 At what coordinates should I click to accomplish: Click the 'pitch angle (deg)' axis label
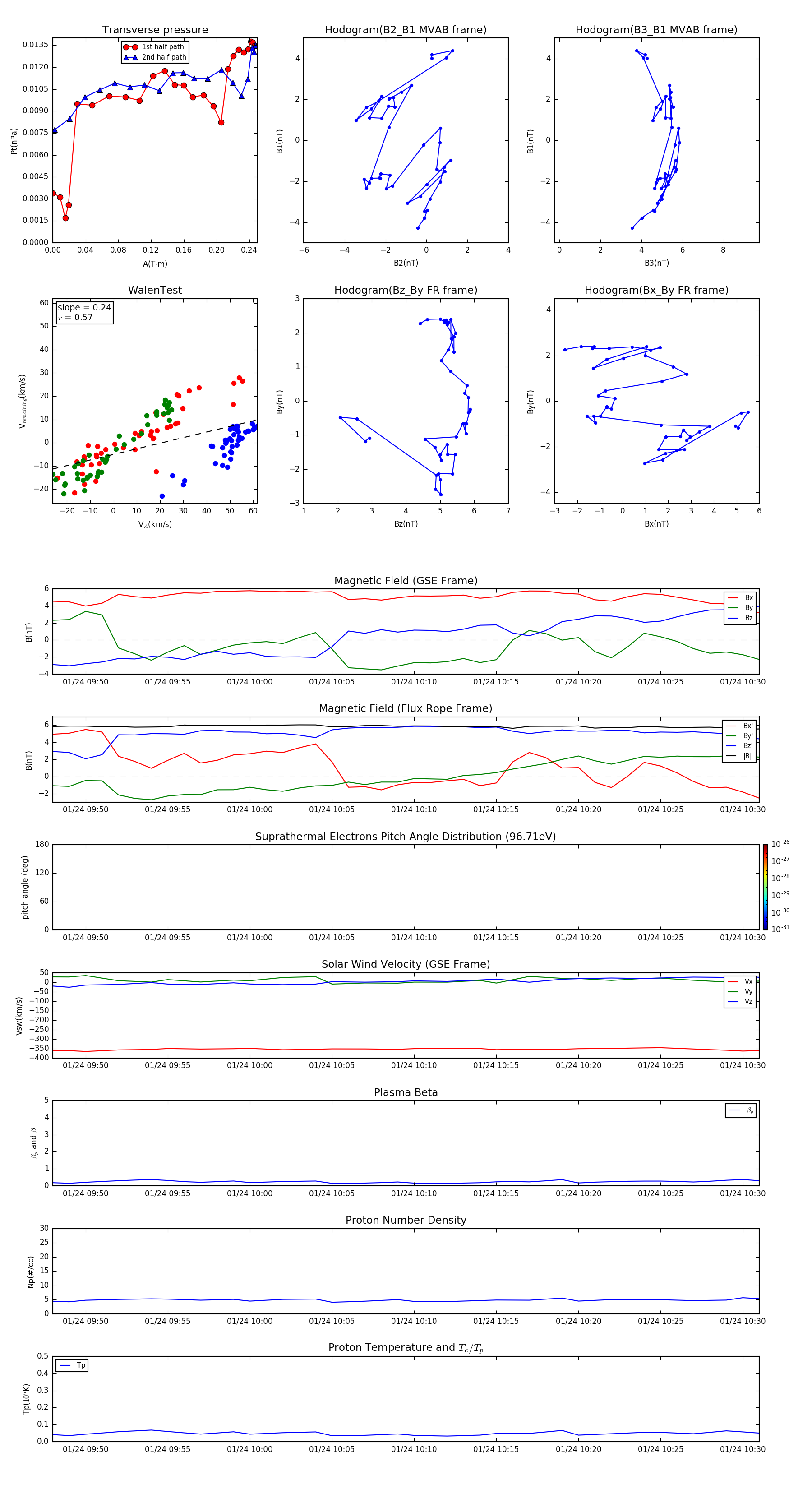(x=25, y=887)
